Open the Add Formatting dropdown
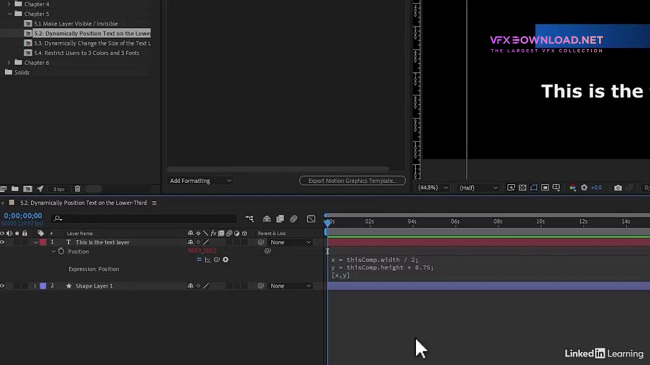The image size is (650, 365). coord(201,181)
